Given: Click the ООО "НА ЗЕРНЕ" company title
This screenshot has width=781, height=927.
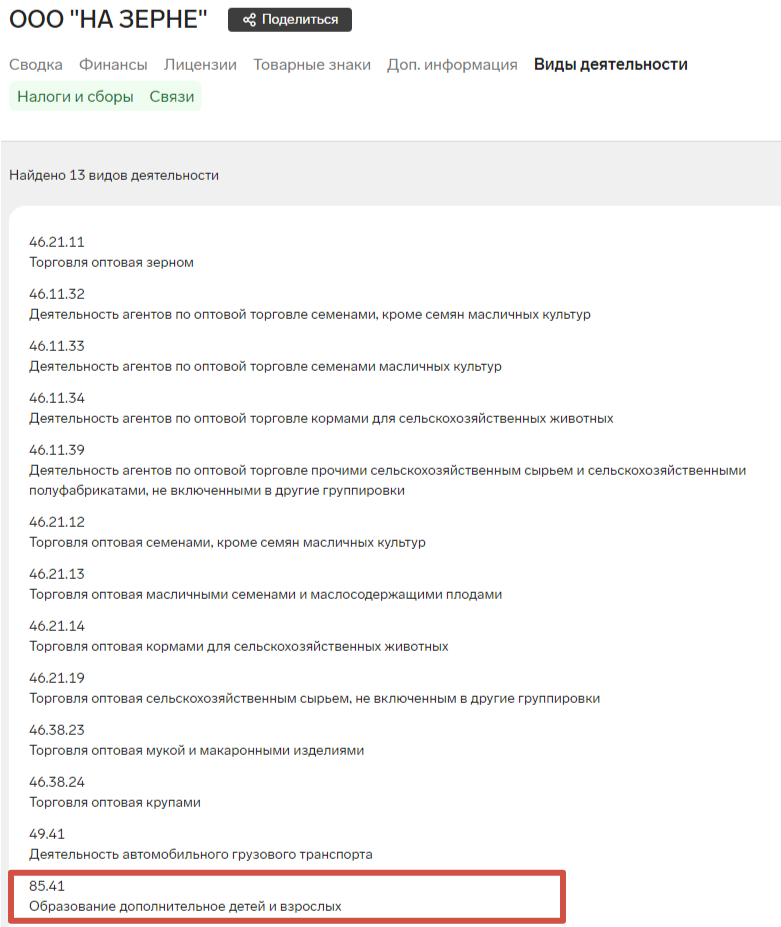Looking at the screenshot, I should 109,19.
